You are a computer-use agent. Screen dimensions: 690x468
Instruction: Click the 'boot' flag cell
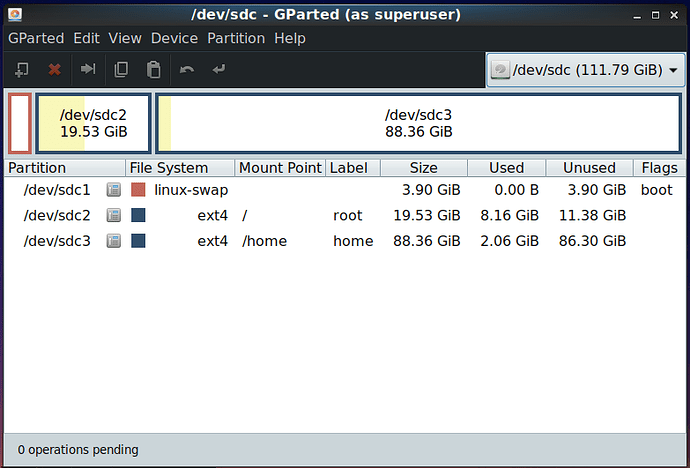click(657, 190)
